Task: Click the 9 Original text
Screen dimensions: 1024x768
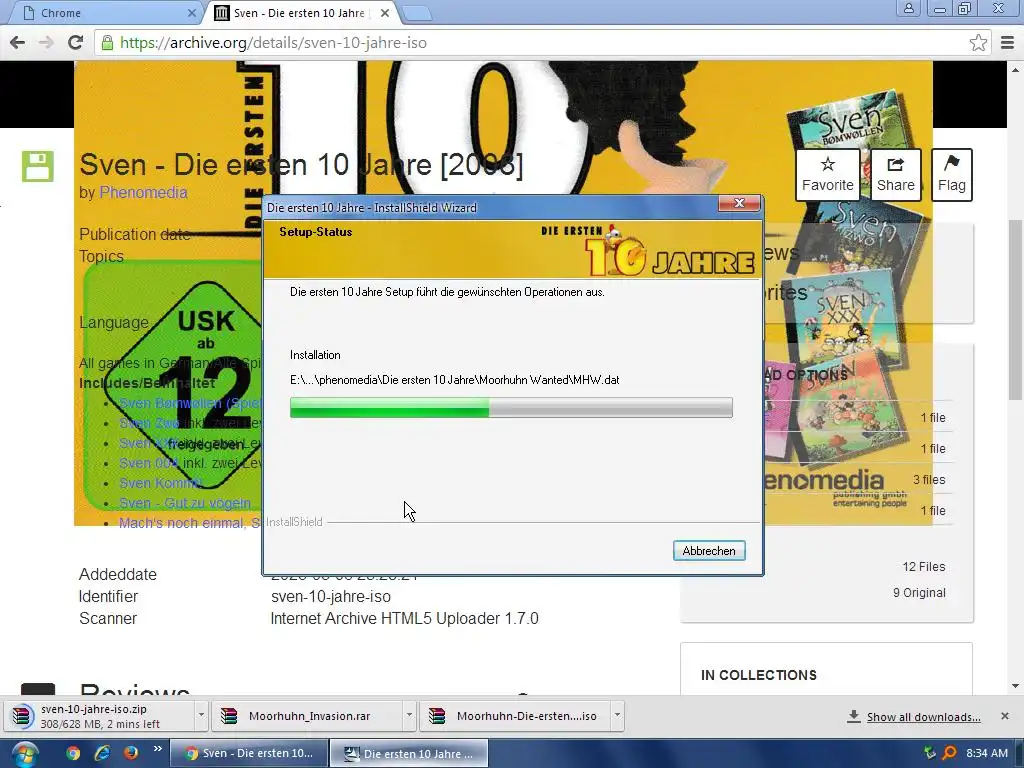Action: click(919, 593)
